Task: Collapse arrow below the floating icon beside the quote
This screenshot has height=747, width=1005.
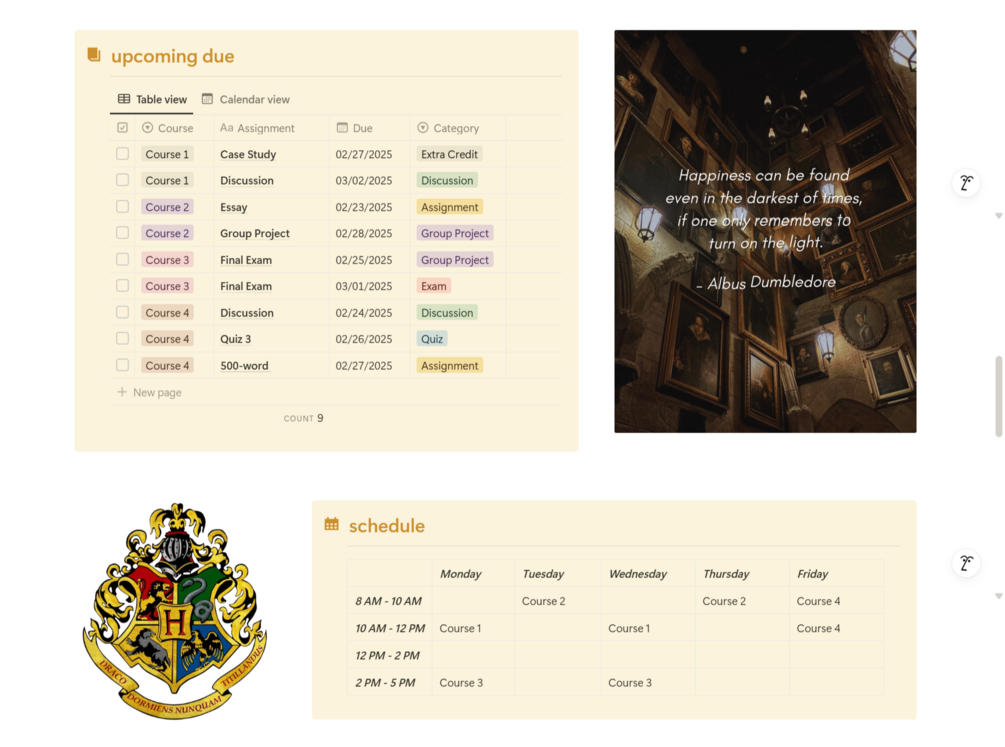Action: 999,216
